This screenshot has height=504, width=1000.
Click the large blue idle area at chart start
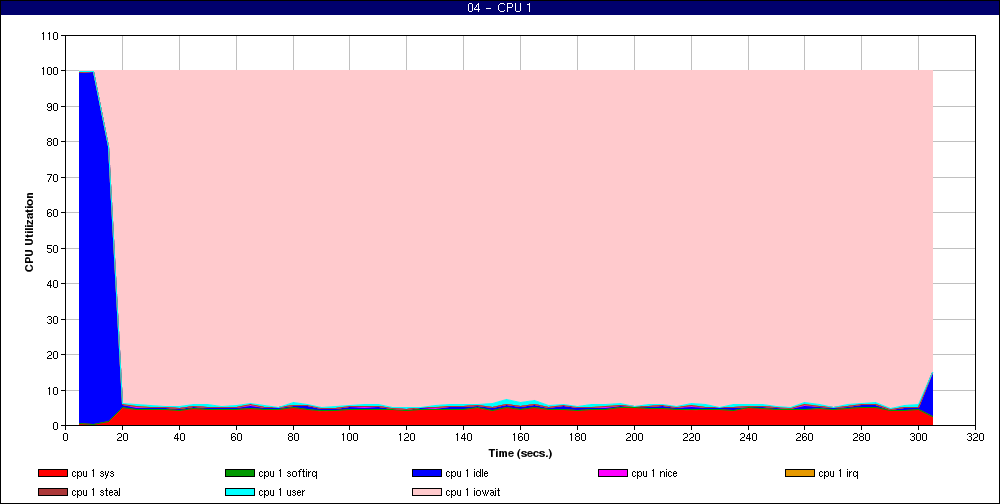(94, 255)
